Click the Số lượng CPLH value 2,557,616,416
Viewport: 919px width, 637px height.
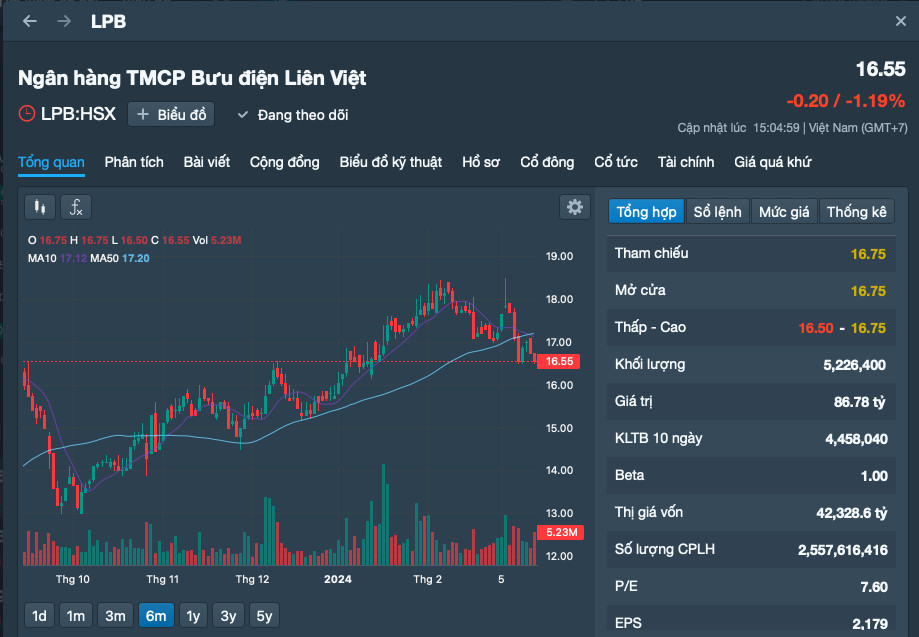[843, 550]
